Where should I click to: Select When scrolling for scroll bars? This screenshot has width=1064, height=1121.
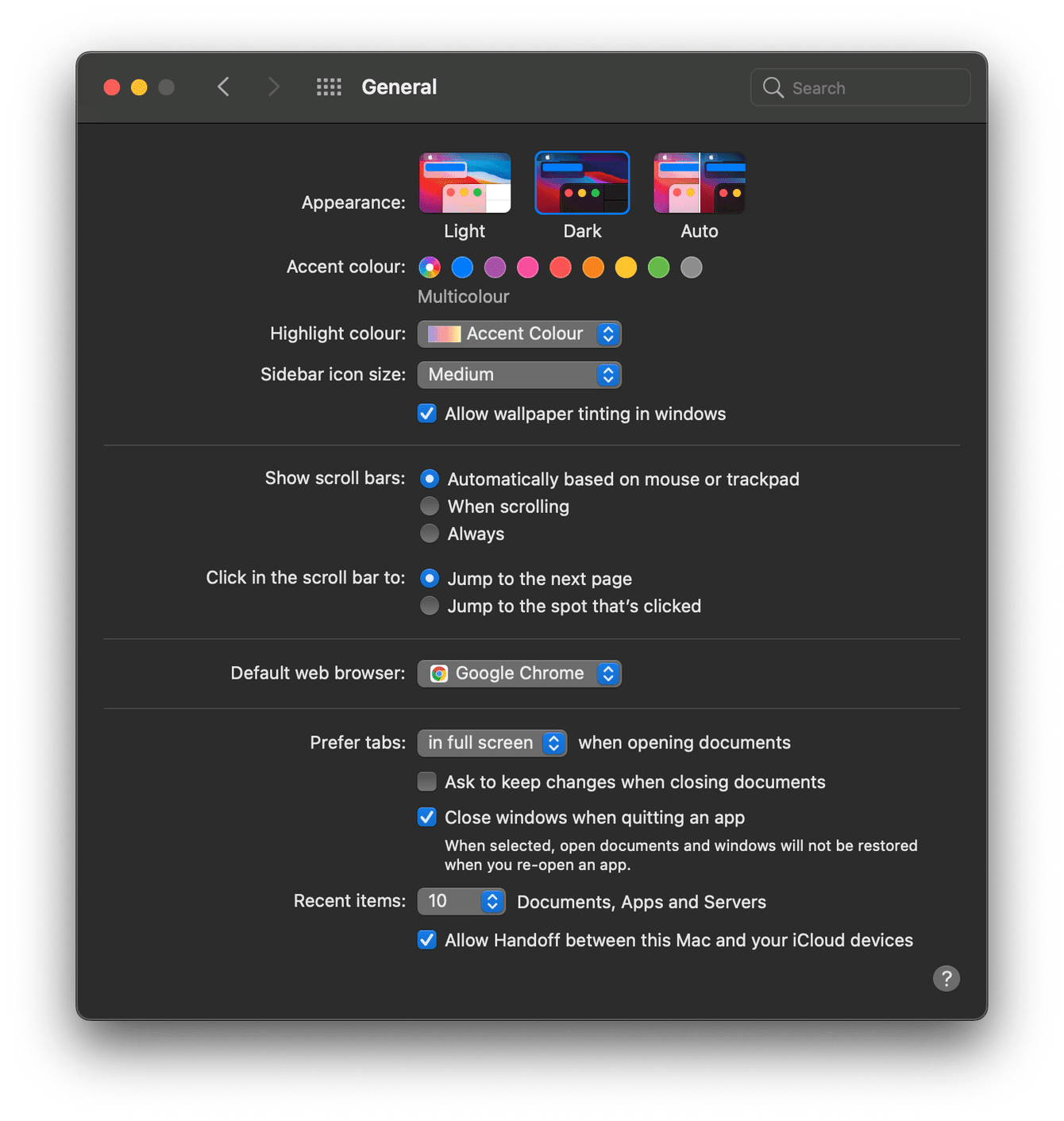(x=430, y=506)
